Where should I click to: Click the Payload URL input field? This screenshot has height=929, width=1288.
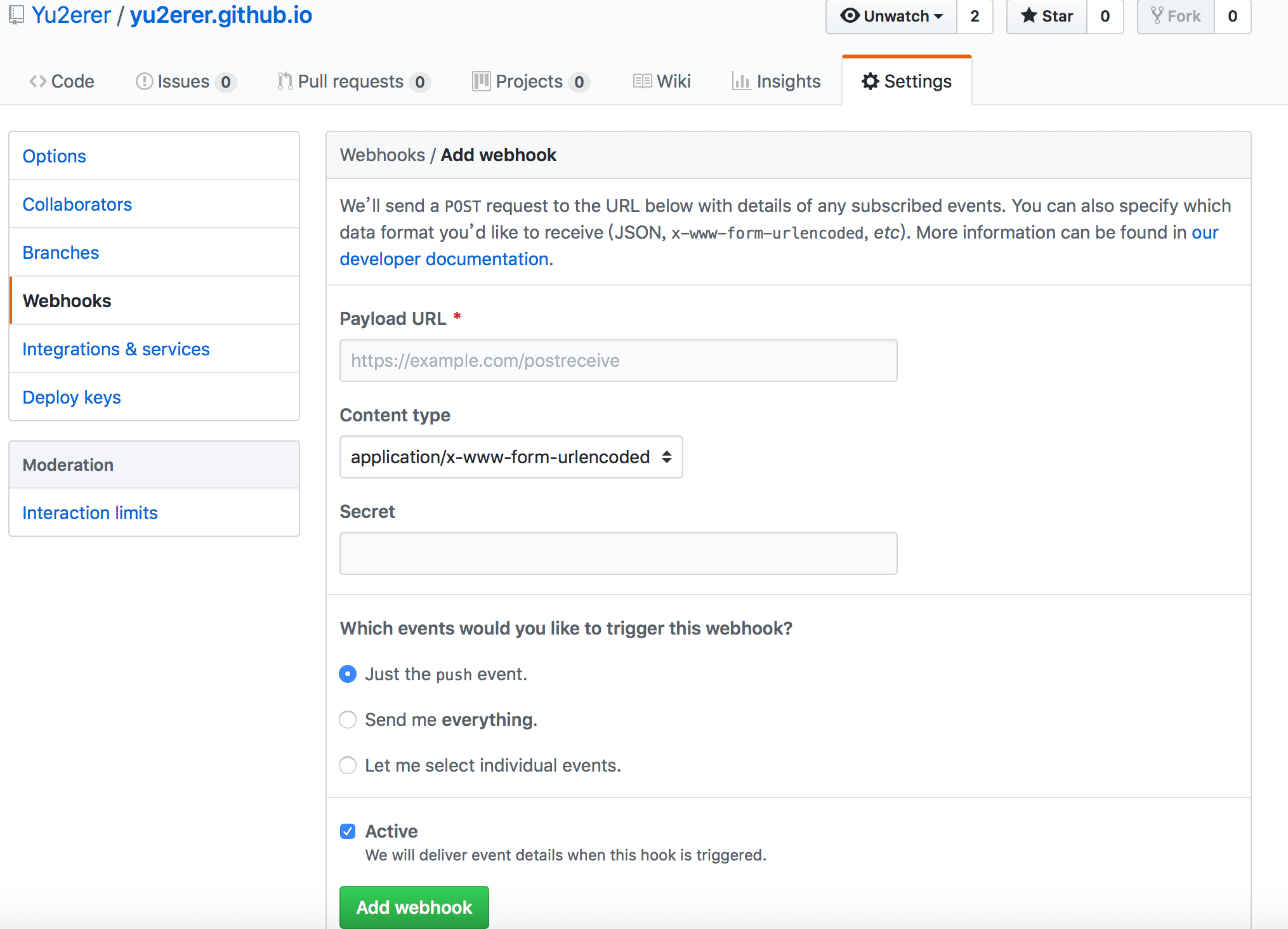(x=618, y=360)
